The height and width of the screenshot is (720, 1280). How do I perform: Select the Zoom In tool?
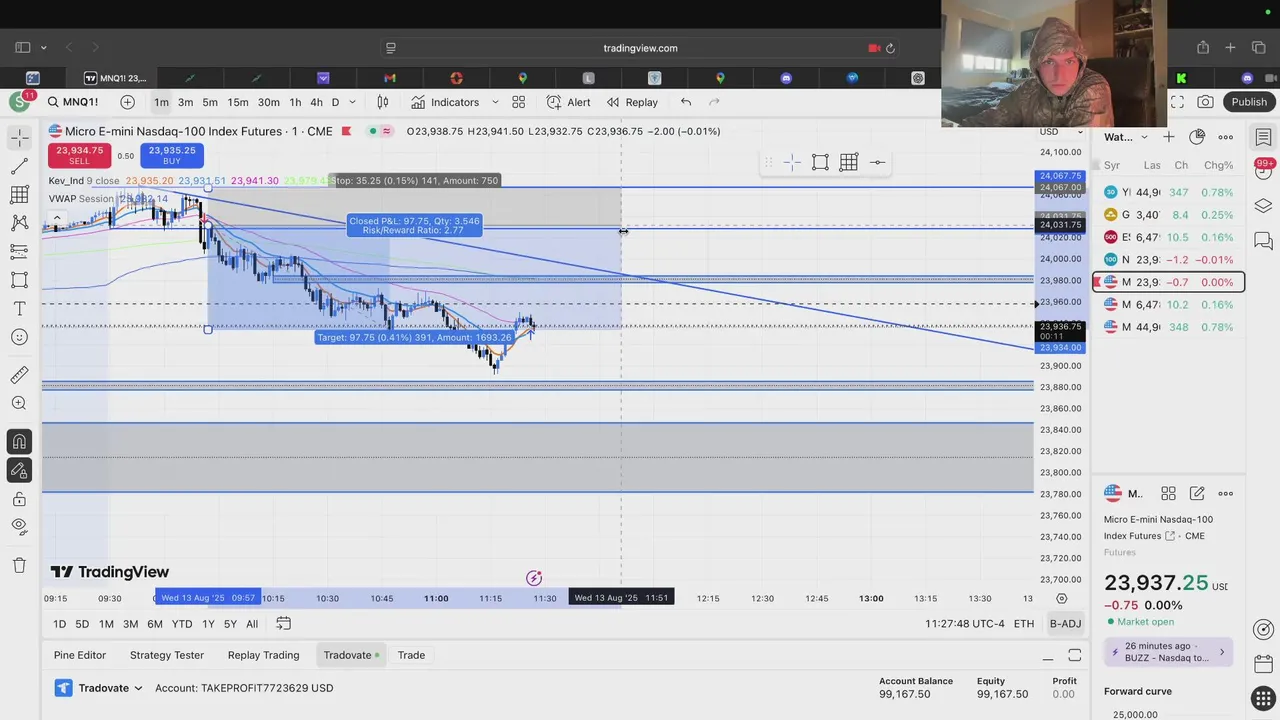tap(19, 403)
